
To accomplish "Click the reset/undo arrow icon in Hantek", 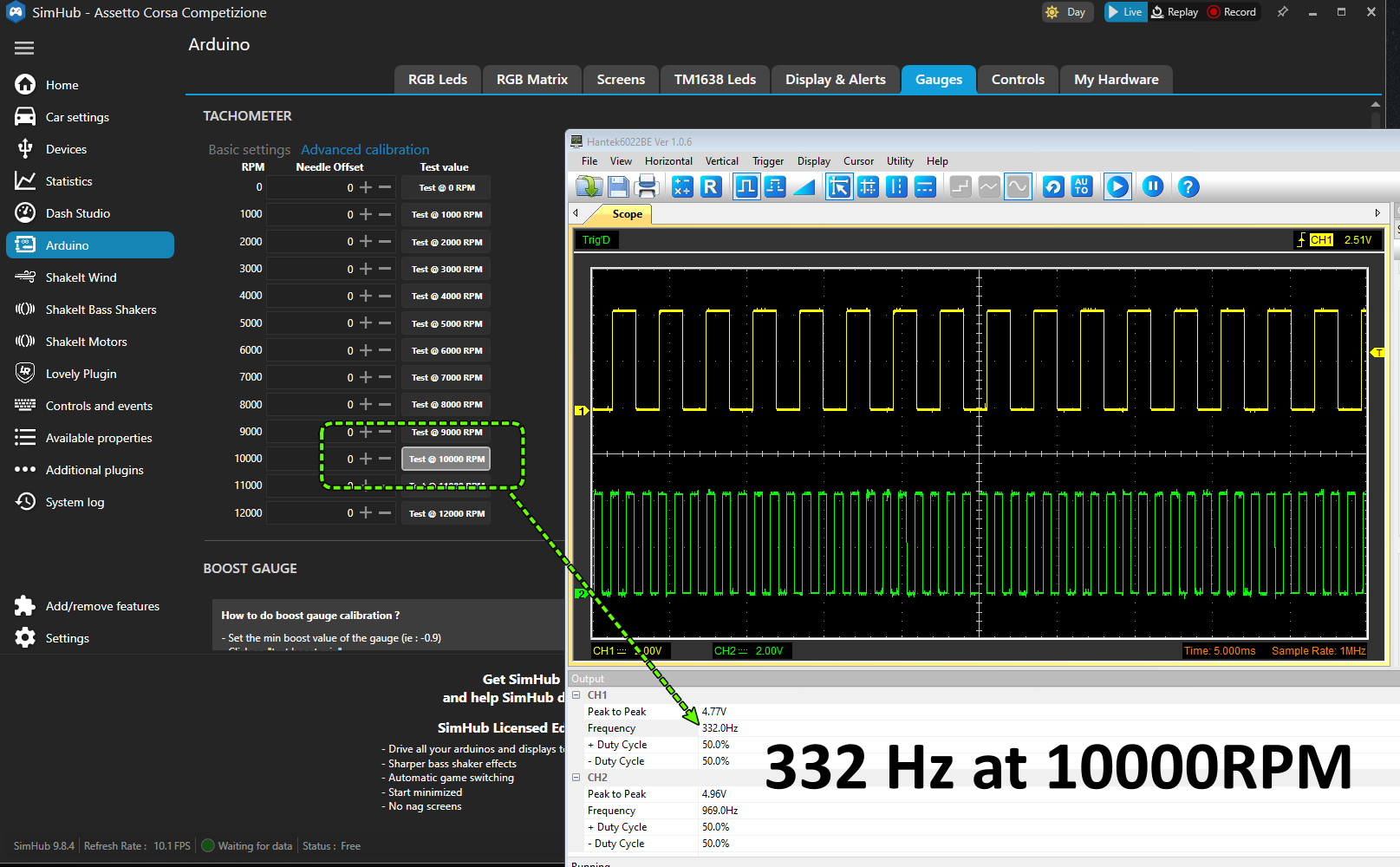I will [x=1053, y=186].
